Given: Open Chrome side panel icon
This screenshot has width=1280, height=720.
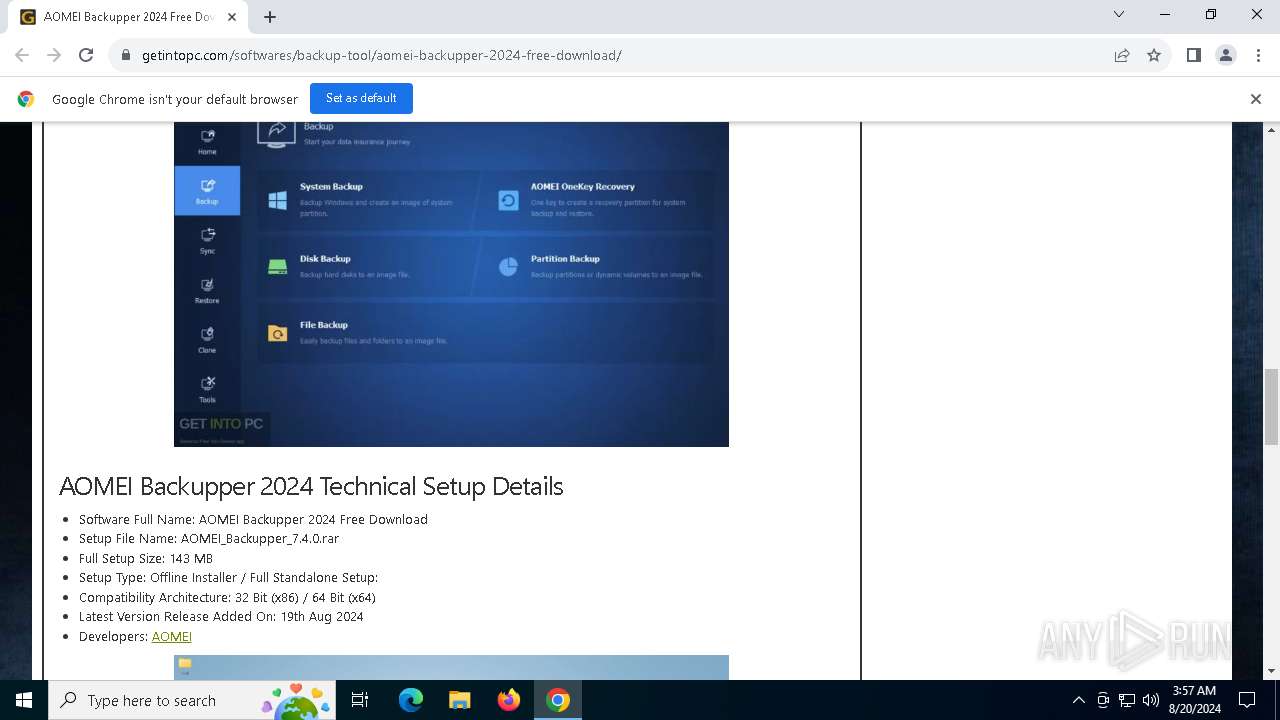Looking at the screenshot, I should click(1194, 55).
